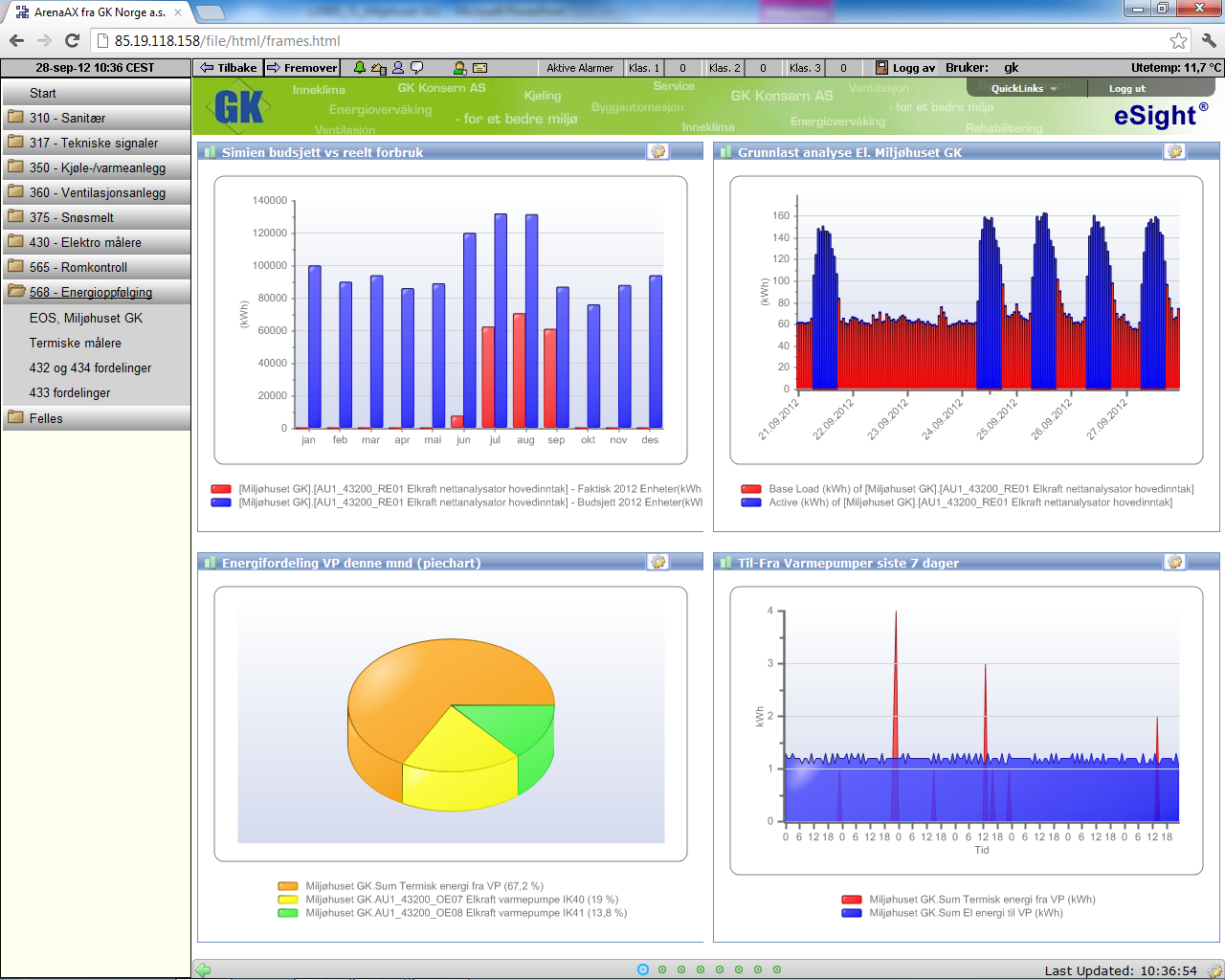Click the Aktive Alarmer button

click(x=580, y=68)
